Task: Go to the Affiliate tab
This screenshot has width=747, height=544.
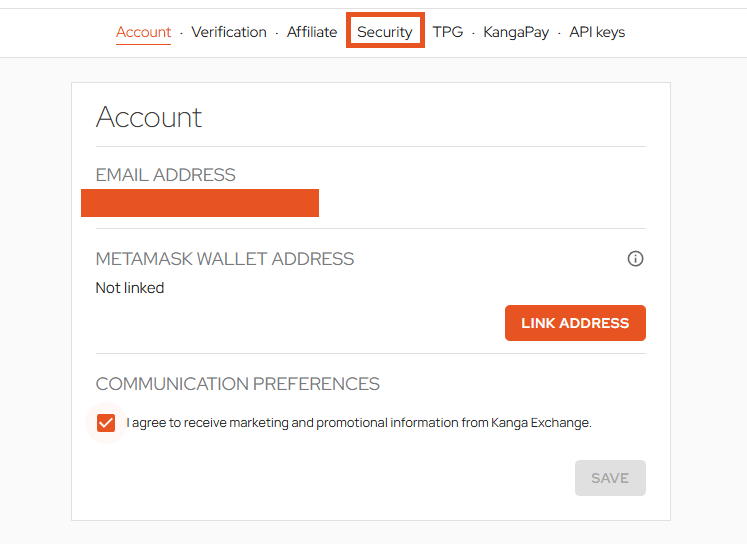Action: coord(312,32)
